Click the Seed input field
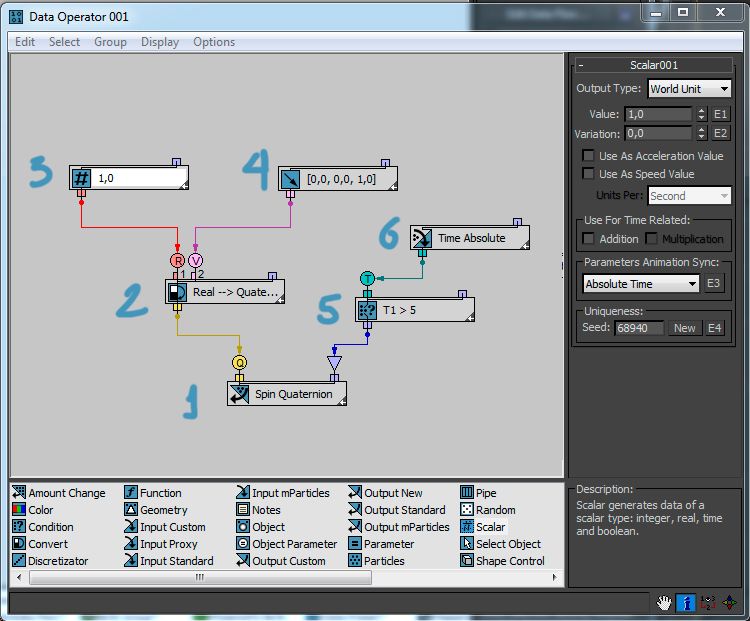 click(x=639, y=328)
